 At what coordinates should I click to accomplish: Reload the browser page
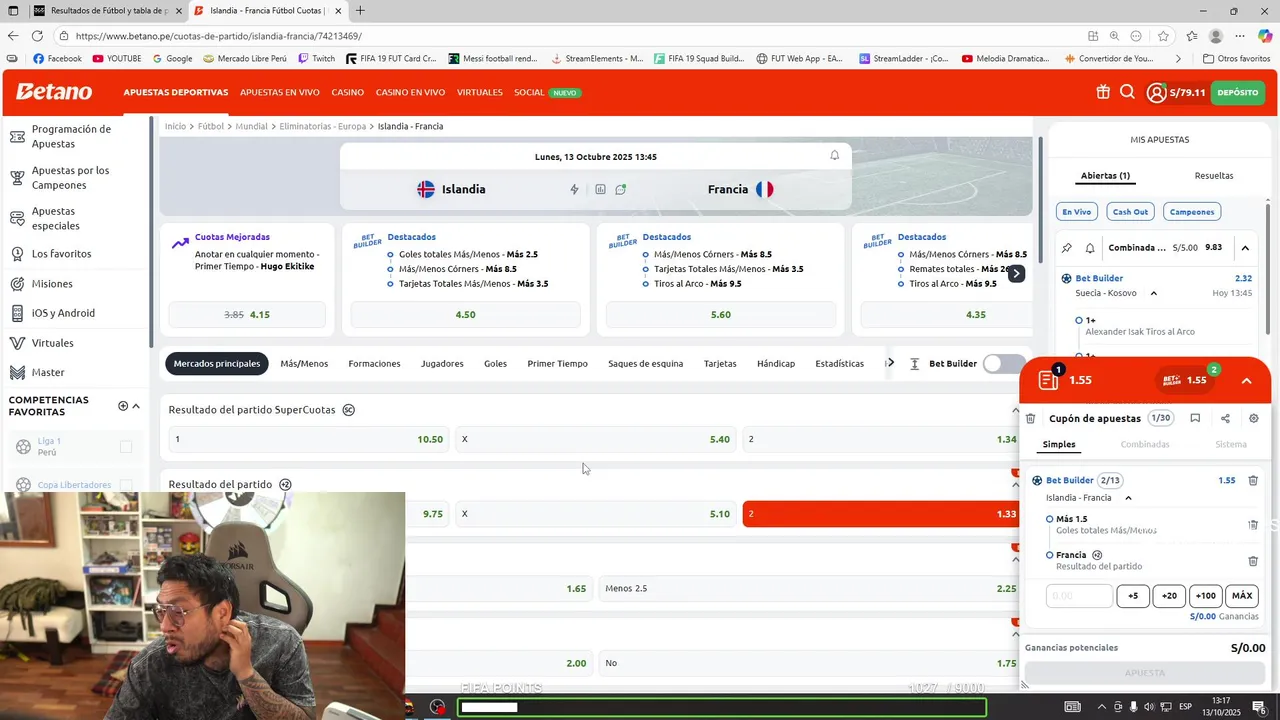38,36
